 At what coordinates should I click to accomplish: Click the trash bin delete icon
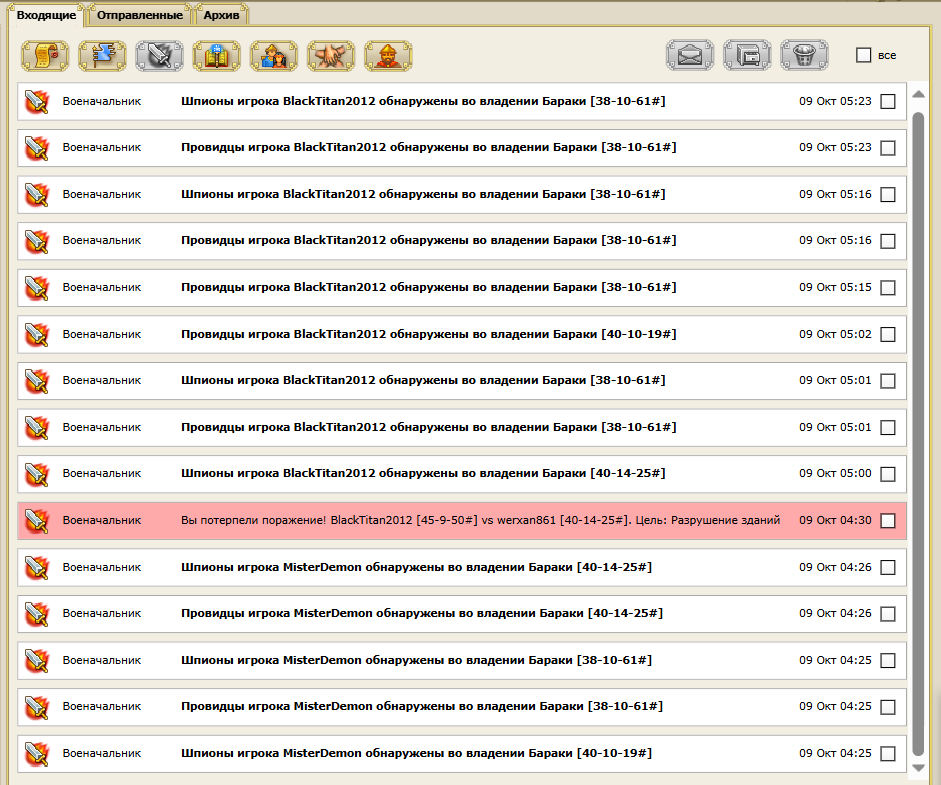804,55
